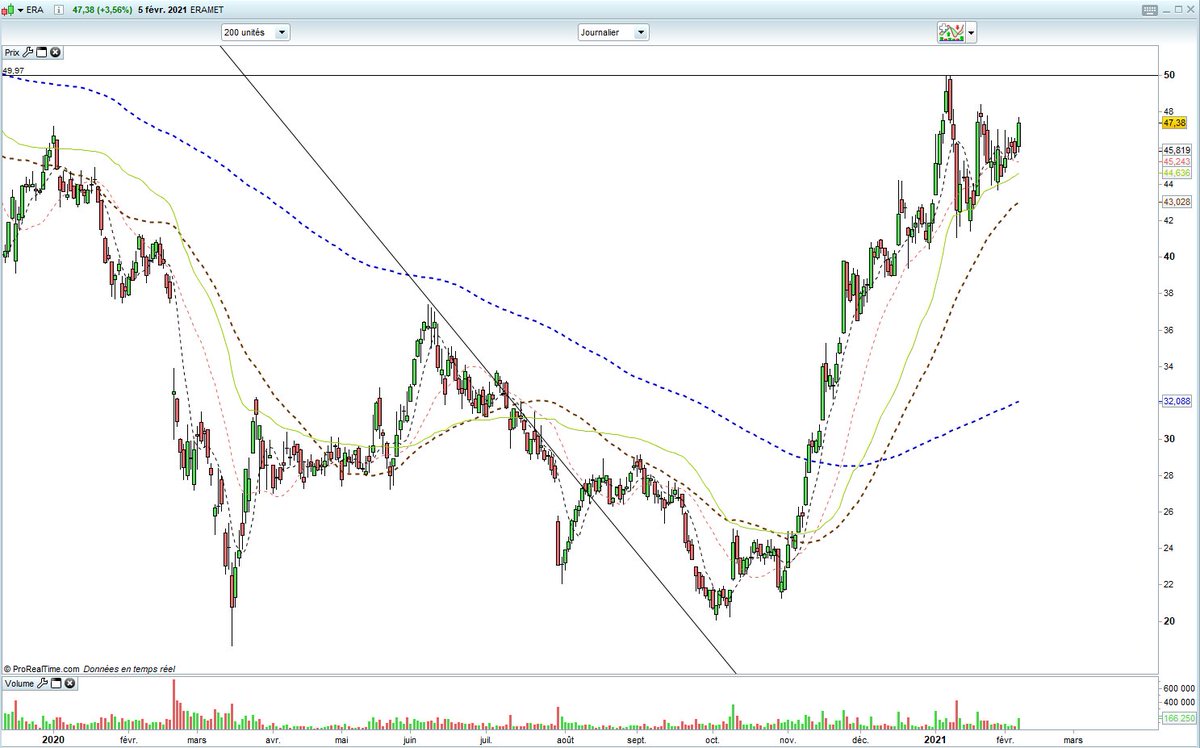
Task: Click the Volume panel label
Action: pyautogui.click(x=19, y=684)
